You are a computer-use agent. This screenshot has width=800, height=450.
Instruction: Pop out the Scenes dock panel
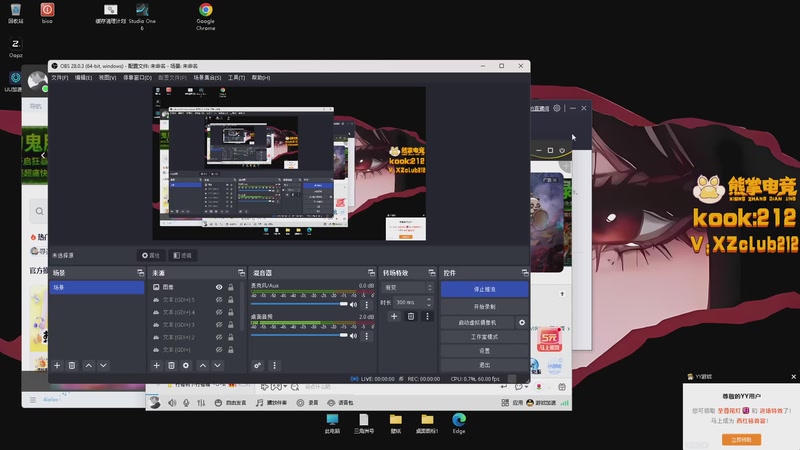[x=140, y=273]
